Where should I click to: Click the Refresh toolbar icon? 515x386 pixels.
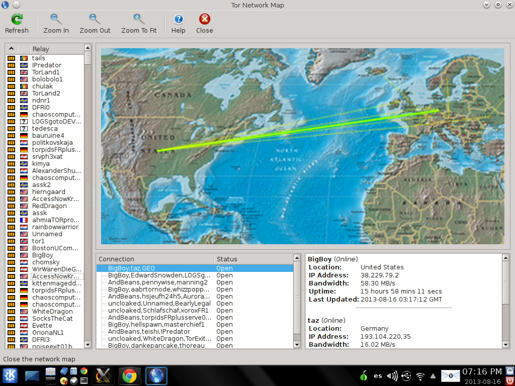(x=17, y=19)
